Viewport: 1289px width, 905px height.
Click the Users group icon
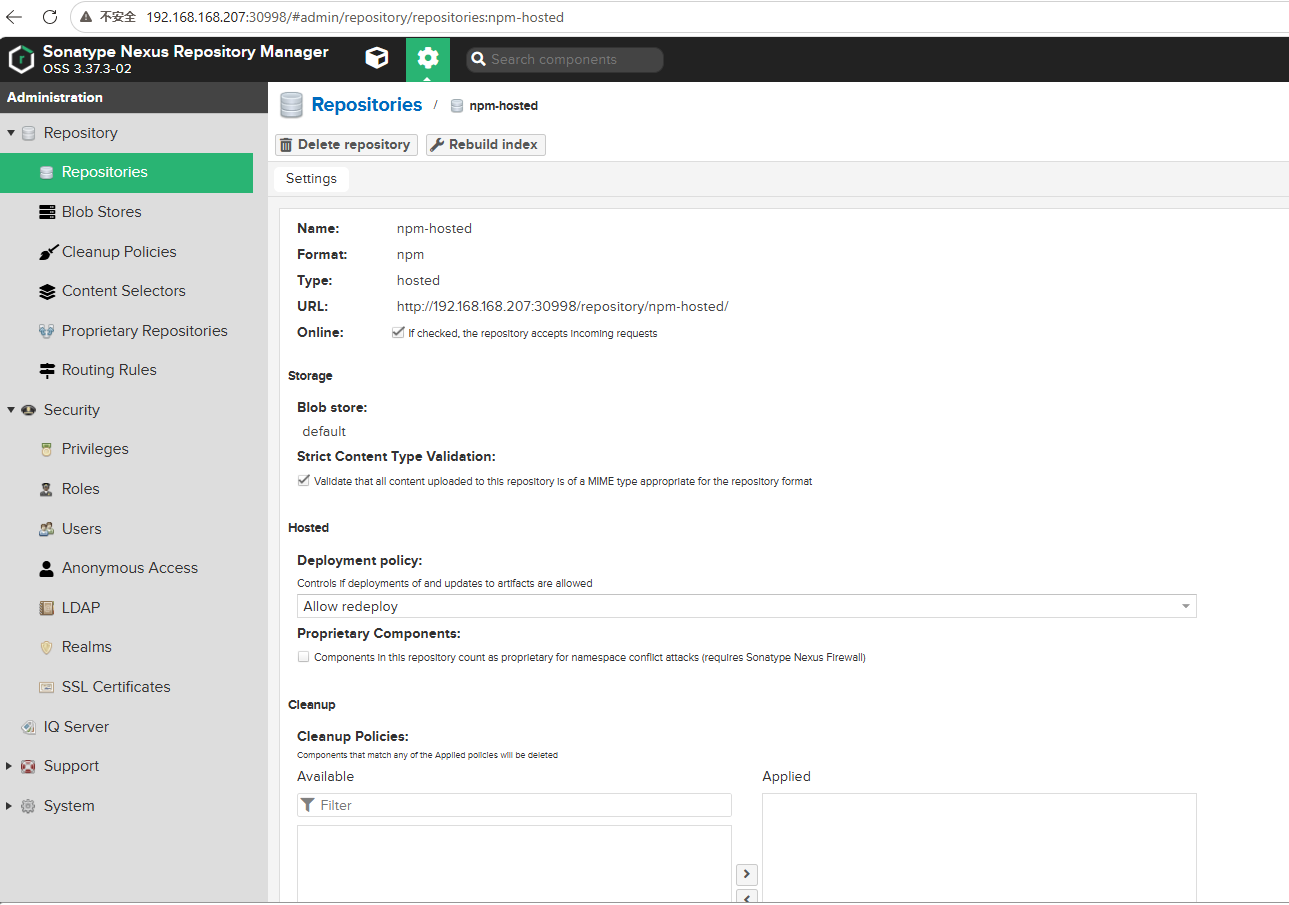click(47, 529)
